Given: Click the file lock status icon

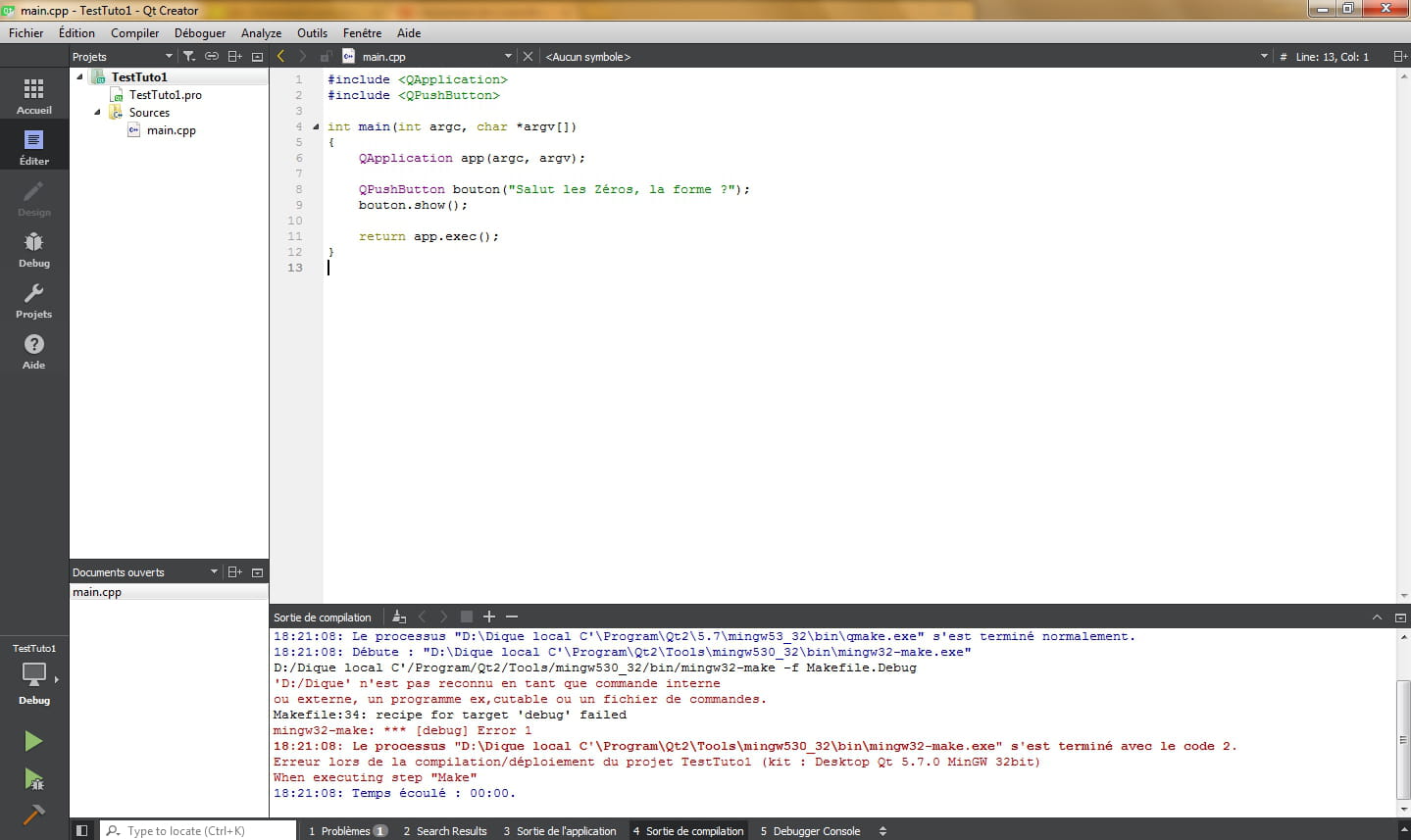Looking at the screenshot, I should [x=326, y=57].
